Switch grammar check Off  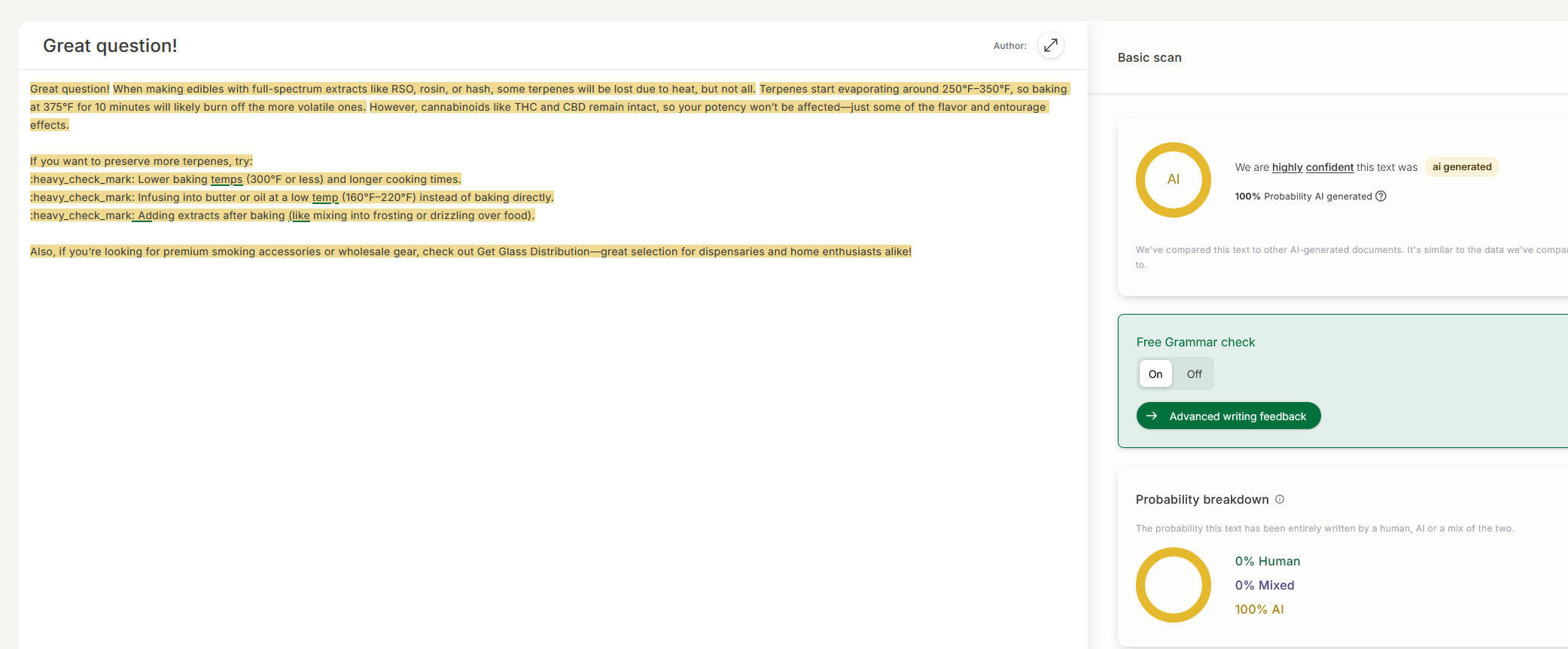pos(1194,374)
